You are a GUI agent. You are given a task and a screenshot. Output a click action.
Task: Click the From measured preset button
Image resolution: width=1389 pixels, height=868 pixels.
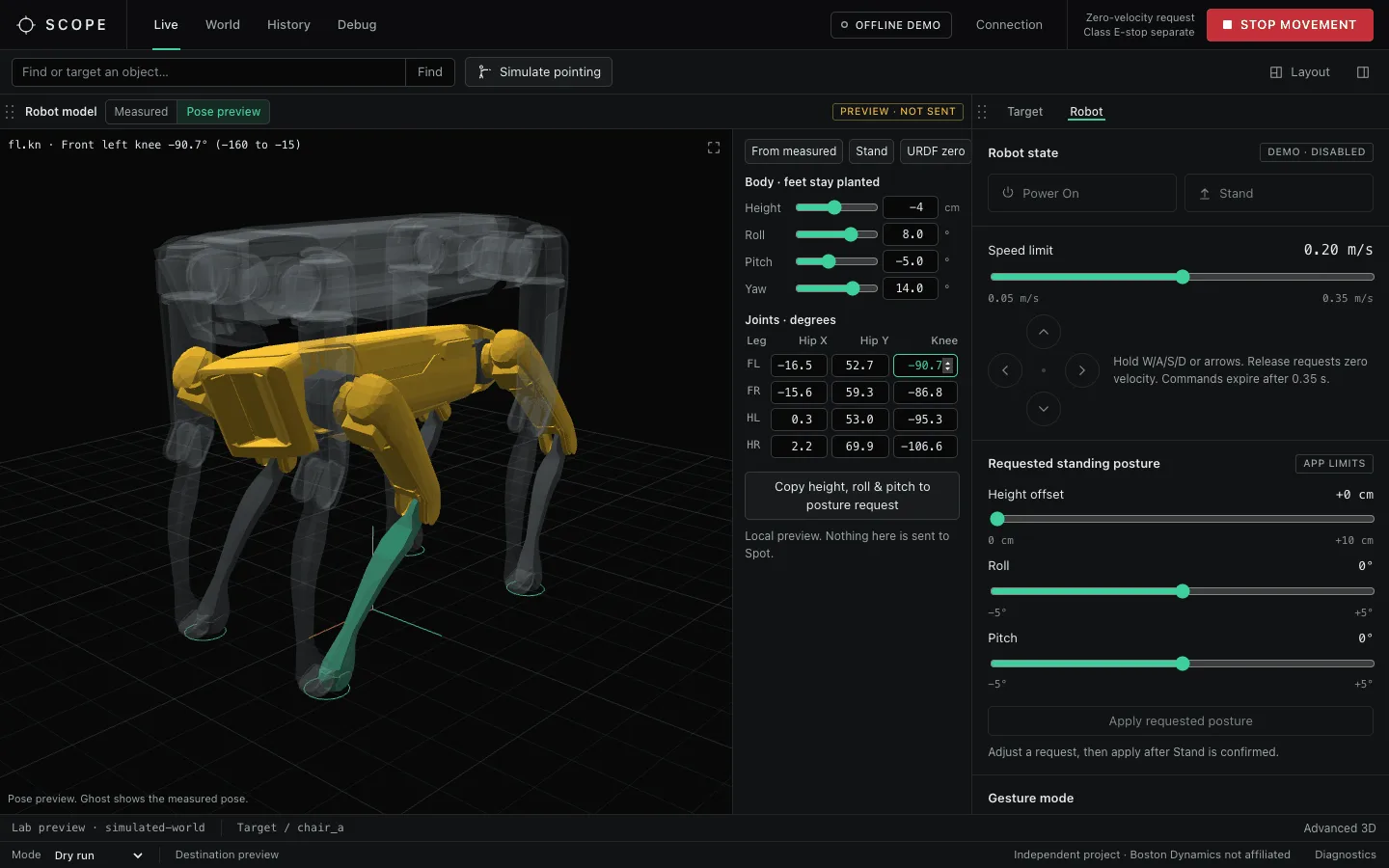click(x=794, y=151)
